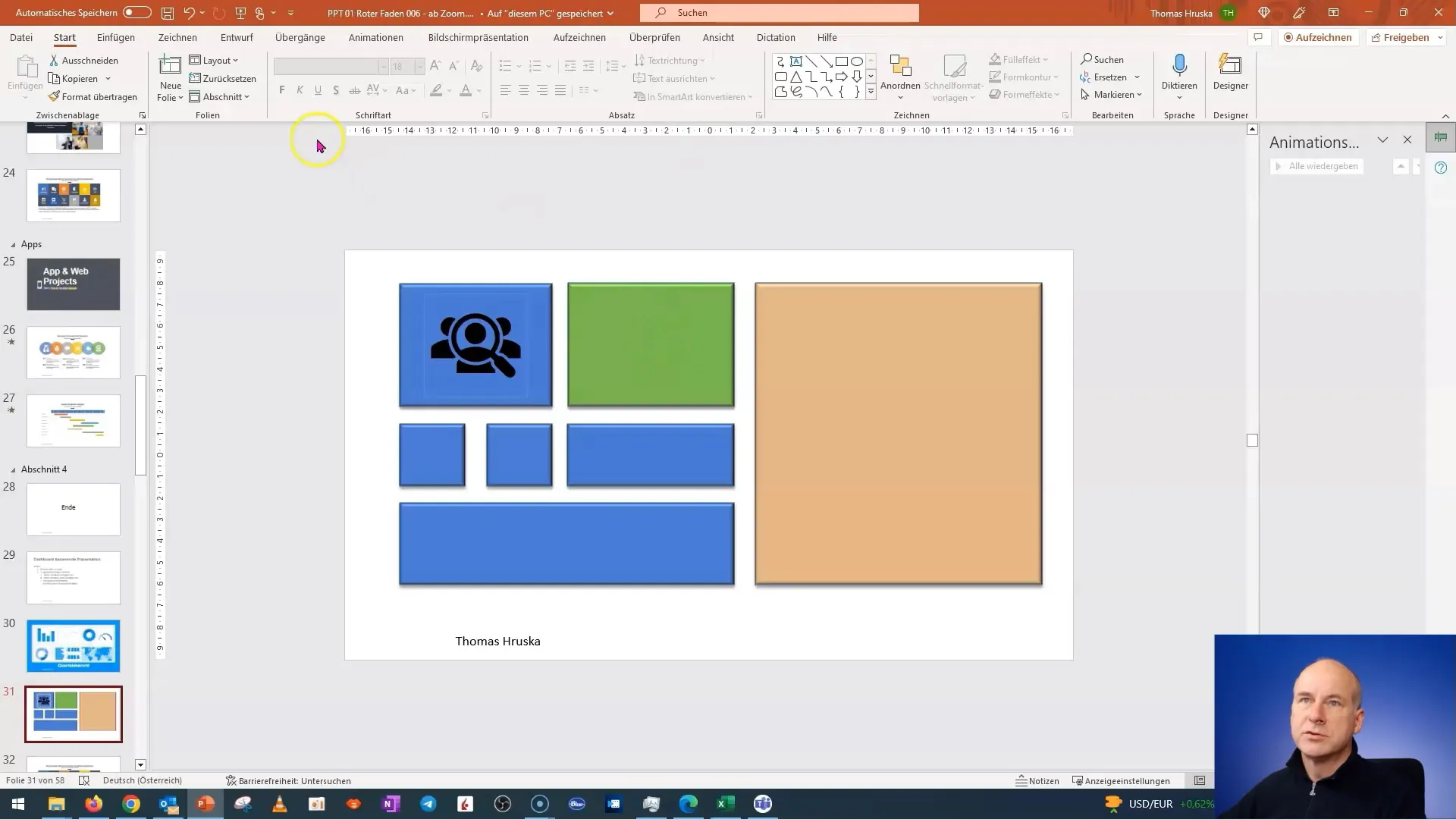Click the Underline formatting icon

[318, 92]
